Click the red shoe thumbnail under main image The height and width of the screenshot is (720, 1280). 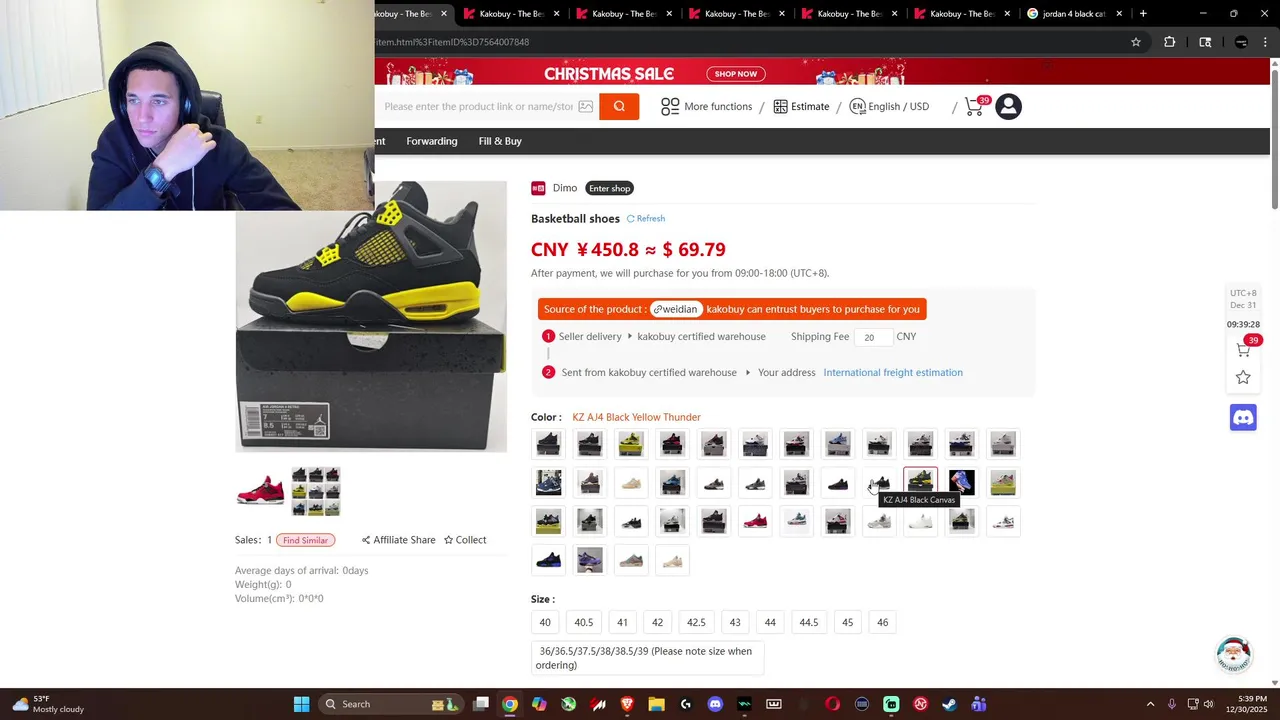click(x=260, y=491)
